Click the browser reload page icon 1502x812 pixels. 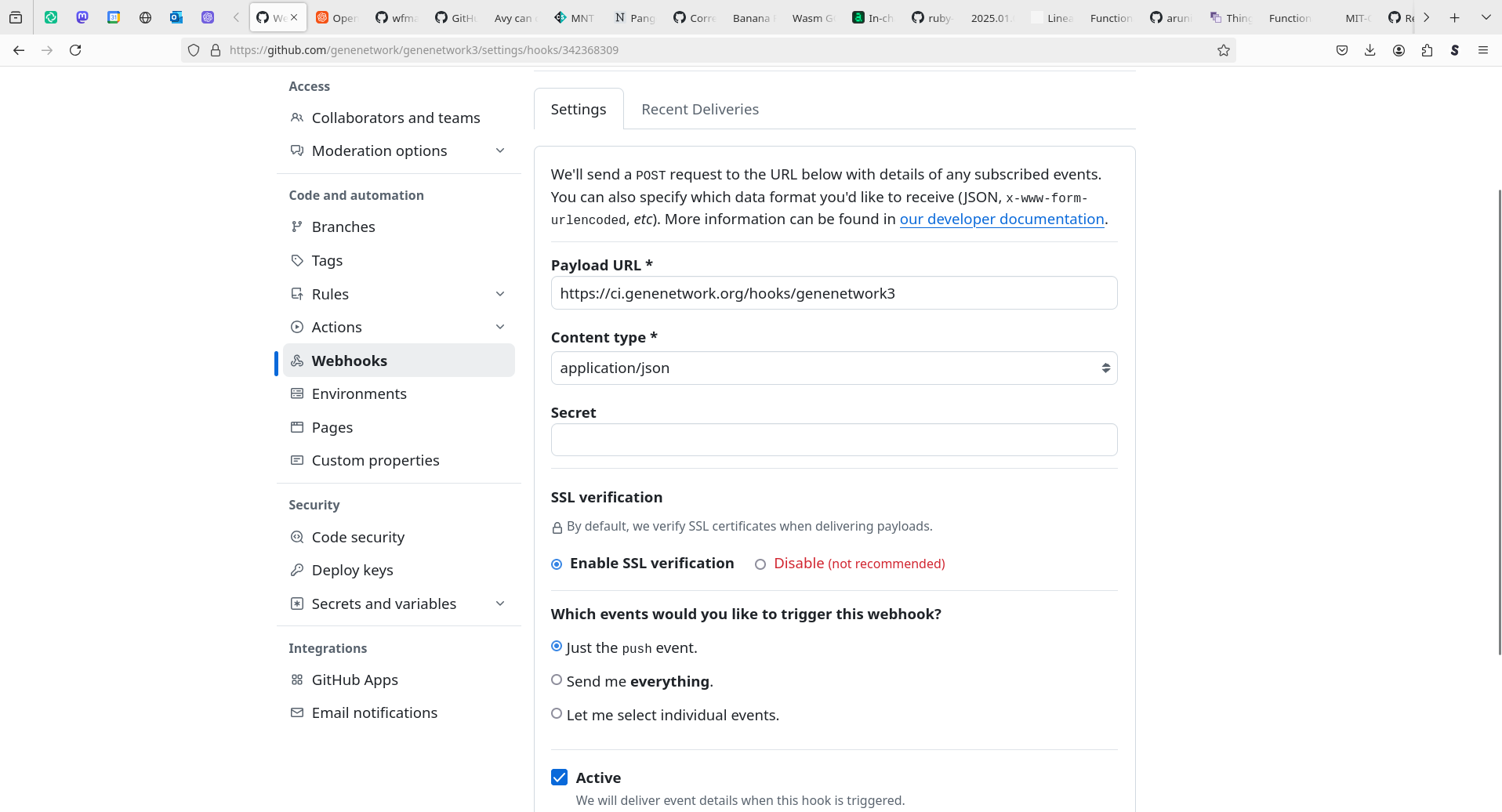click(x=75, y=50)
